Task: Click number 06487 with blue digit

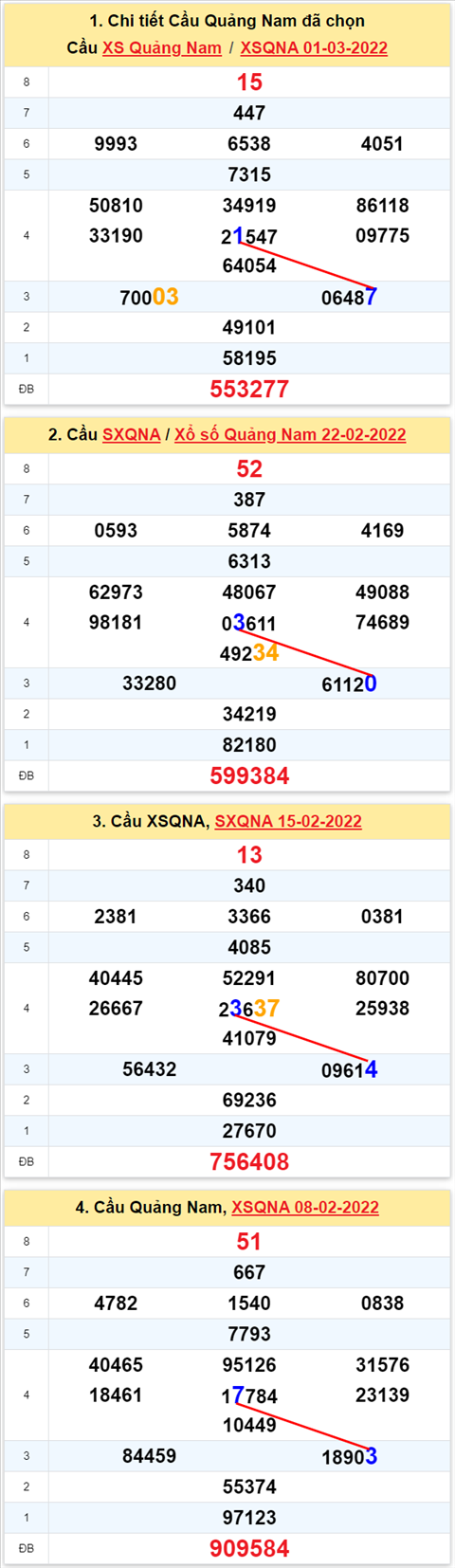Action: [349, 298]
